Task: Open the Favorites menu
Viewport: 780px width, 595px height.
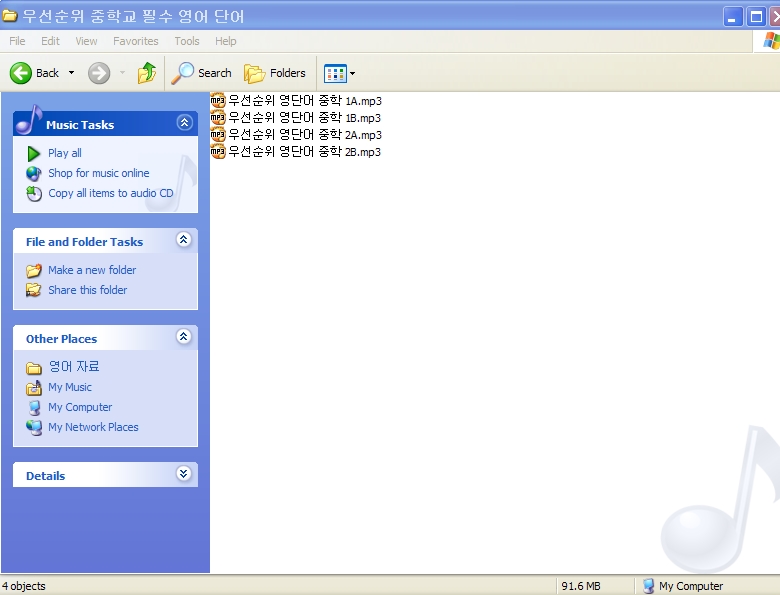Action: tap(135, 41)
